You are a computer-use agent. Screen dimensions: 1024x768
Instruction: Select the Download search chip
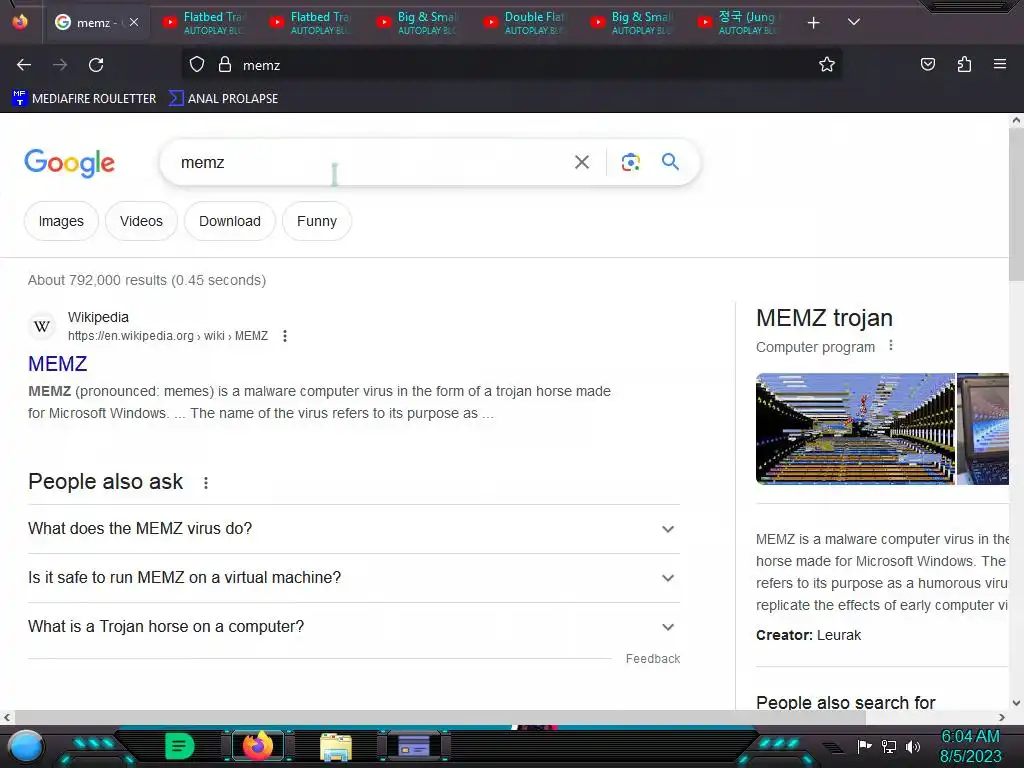[x=230, y=221]
